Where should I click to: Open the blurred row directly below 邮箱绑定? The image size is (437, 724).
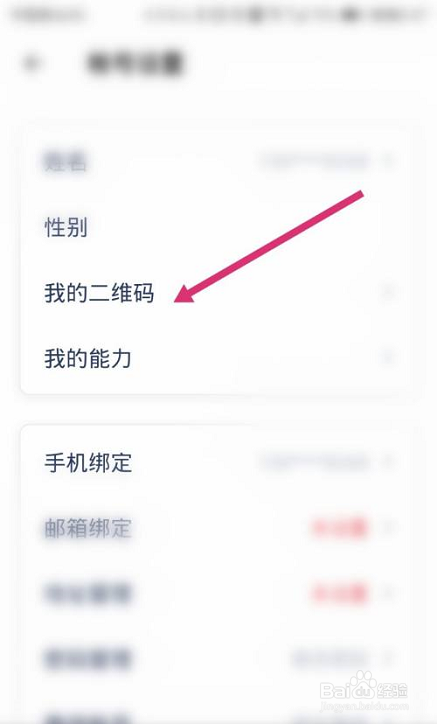coord(218,593)
